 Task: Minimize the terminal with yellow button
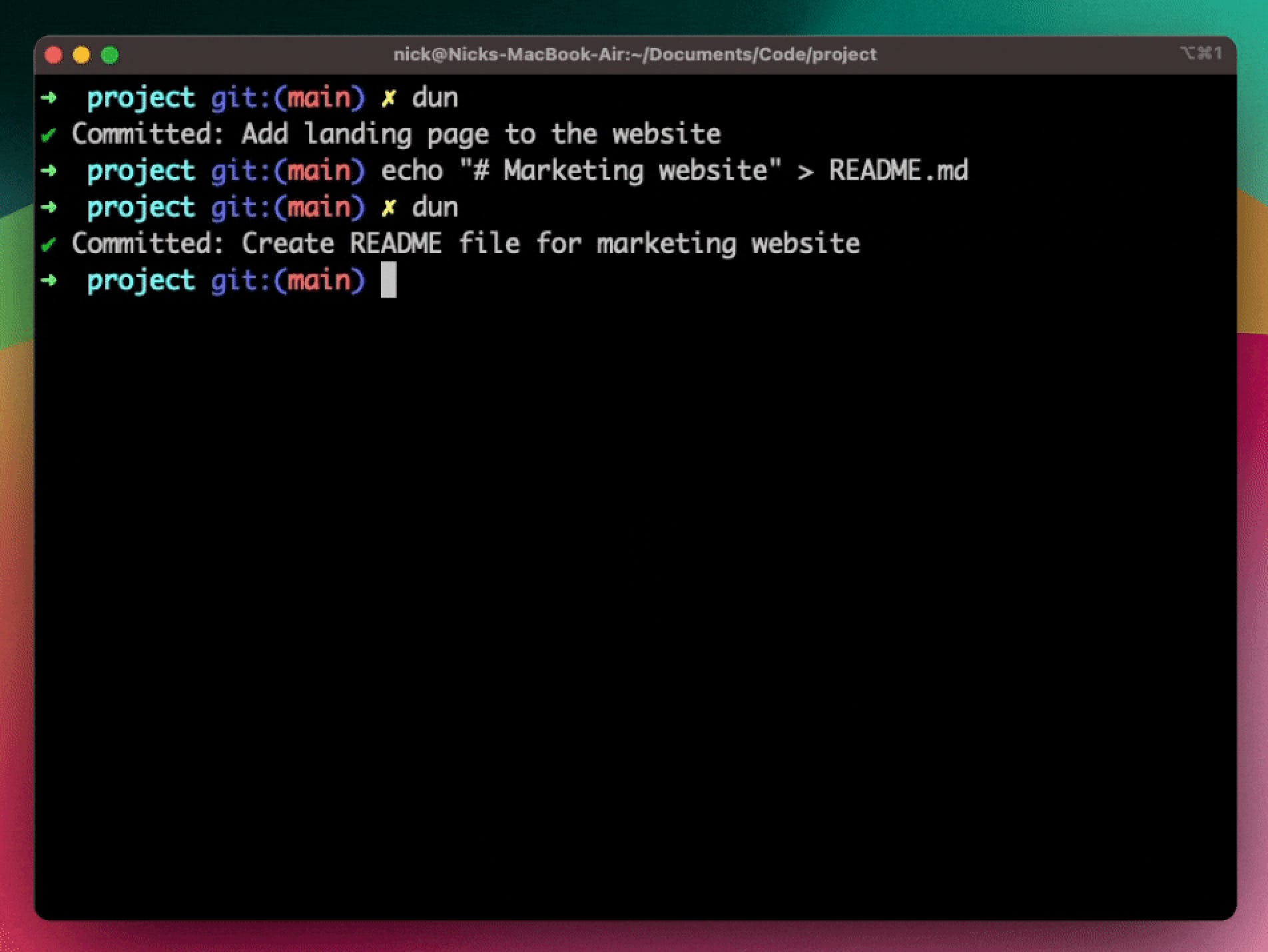81,55
